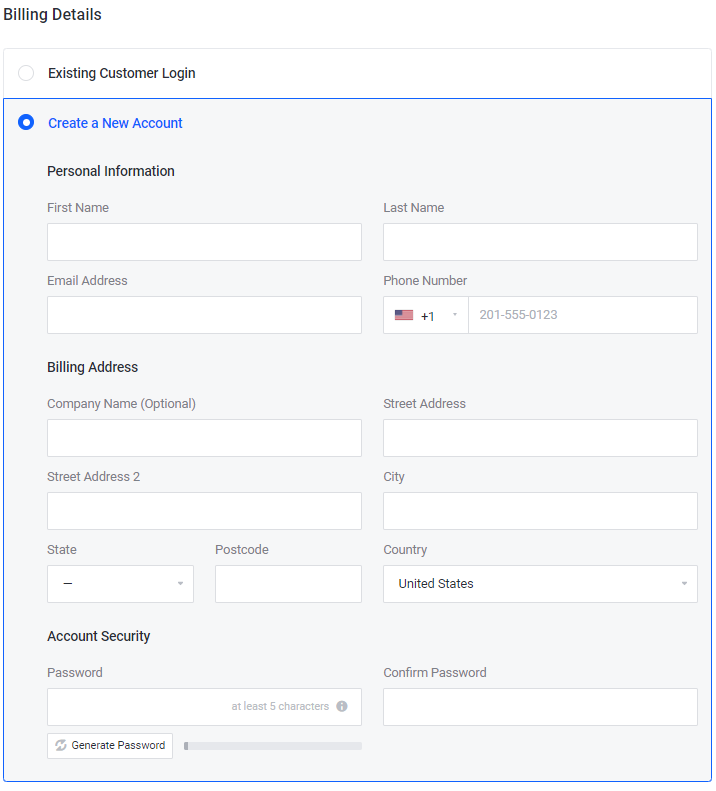Select the Create a New Account radio button
The width and height of the screenshot is (716, 791).
click(x=26, y=123)
